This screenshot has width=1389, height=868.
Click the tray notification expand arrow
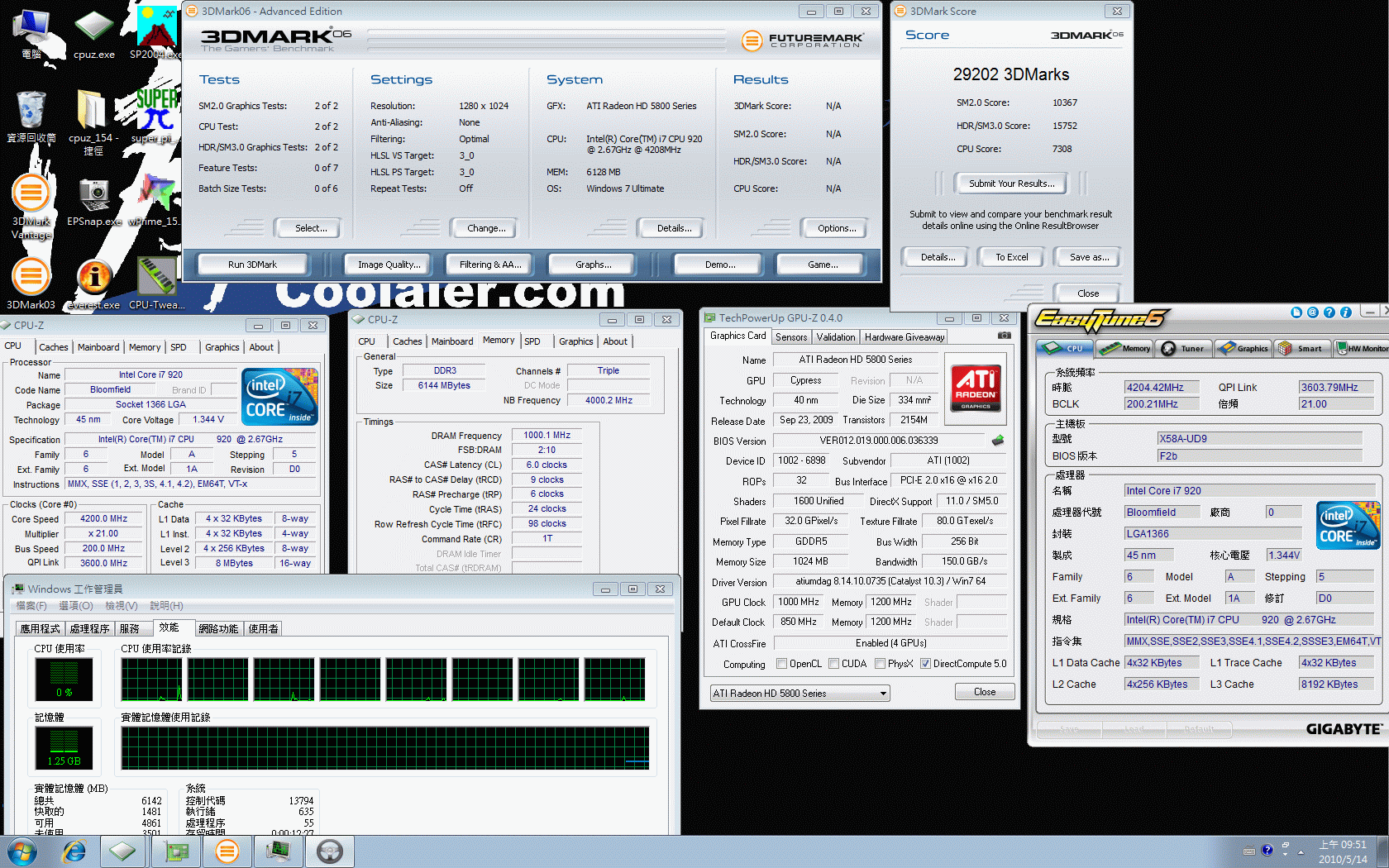pos(1301,851)
